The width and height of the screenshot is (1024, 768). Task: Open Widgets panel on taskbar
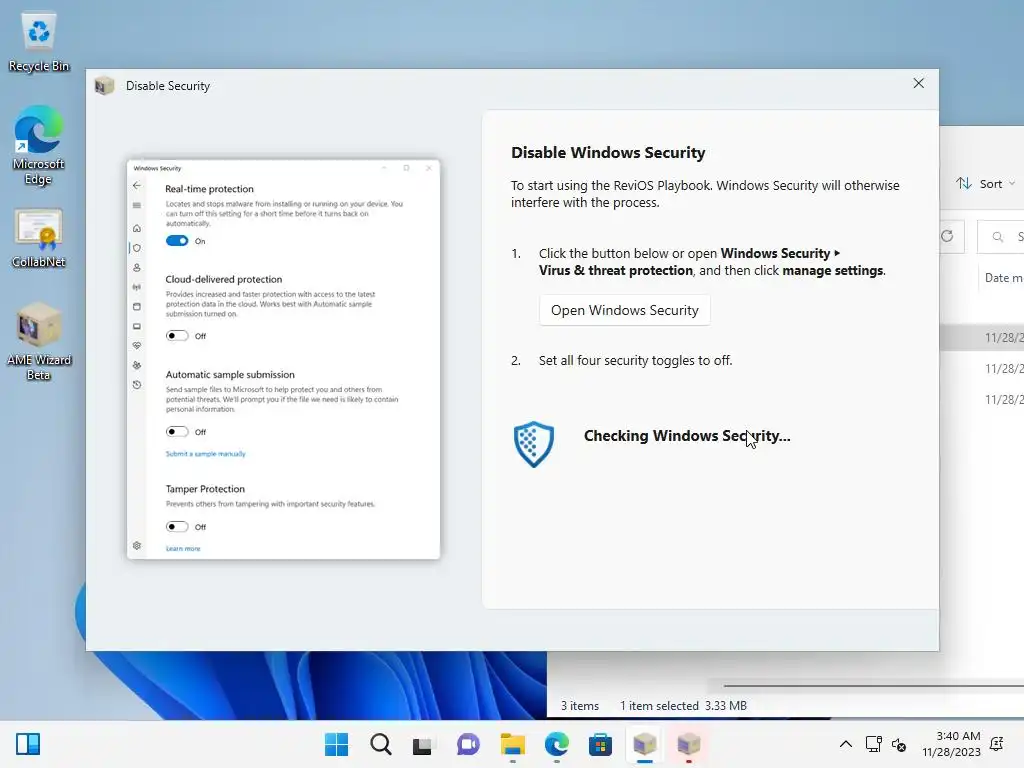[28, 744]
